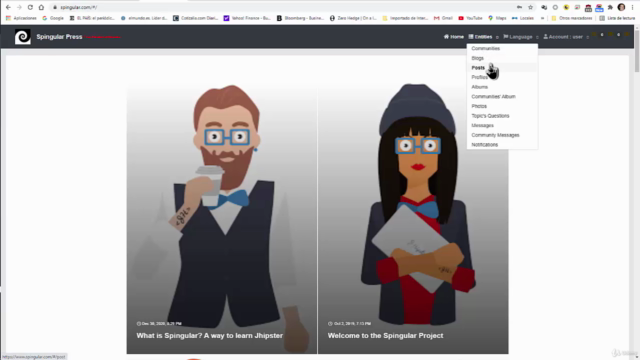Open the Chrome profile avatar
The width and height of the screenshot is (640, 360).
pos(621,7)
